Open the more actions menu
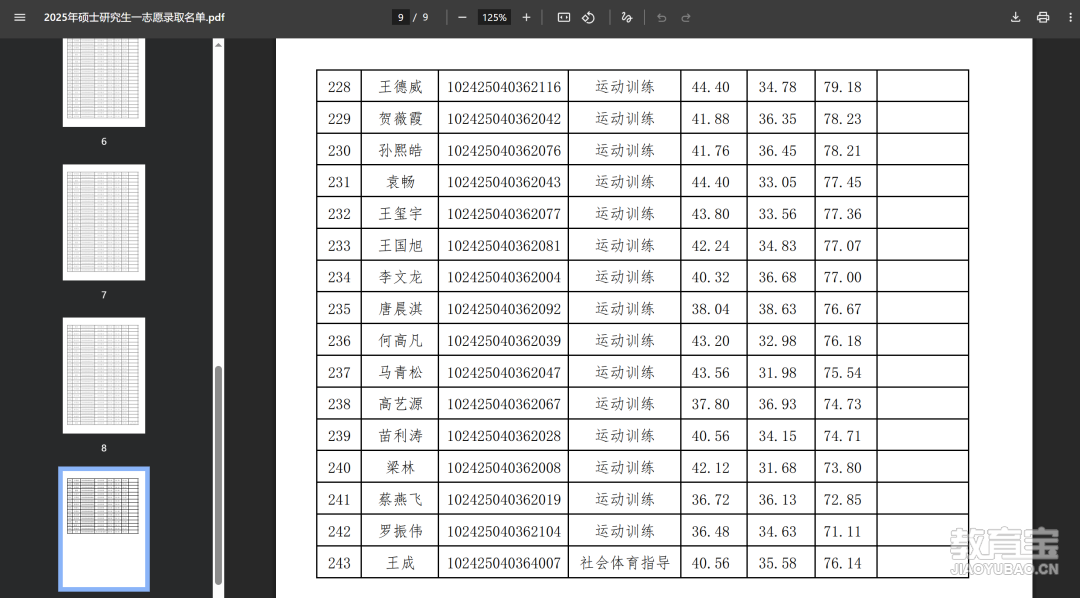Screen dimensions: 1080x598 (x=1070, y=17)
